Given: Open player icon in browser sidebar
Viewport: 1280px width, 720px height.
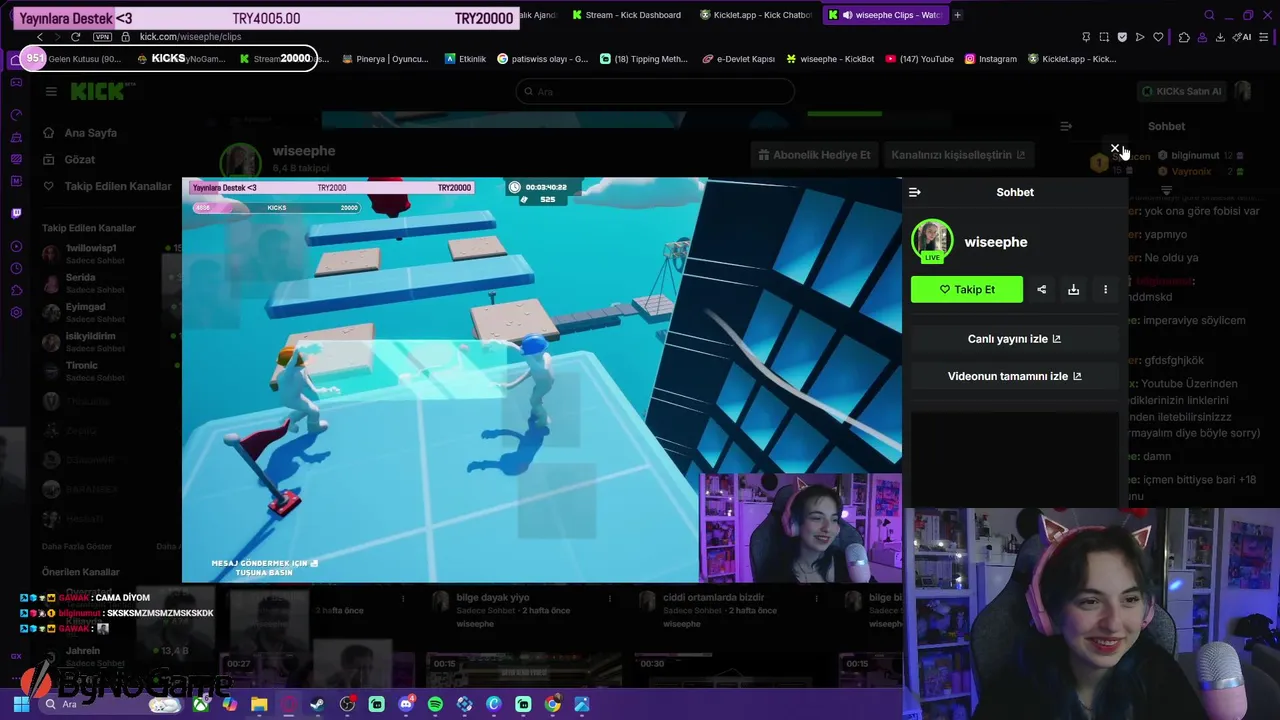Looking at the screenshot, I should click(x=16, y=246).
